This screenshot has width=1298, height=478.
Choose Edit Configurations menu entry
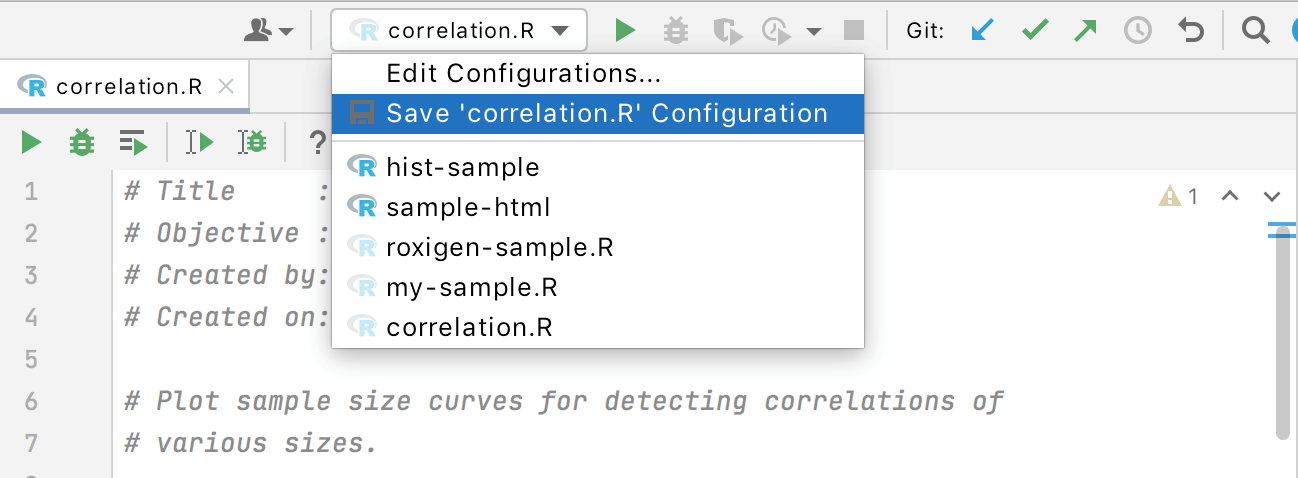(x=523, y=73)
